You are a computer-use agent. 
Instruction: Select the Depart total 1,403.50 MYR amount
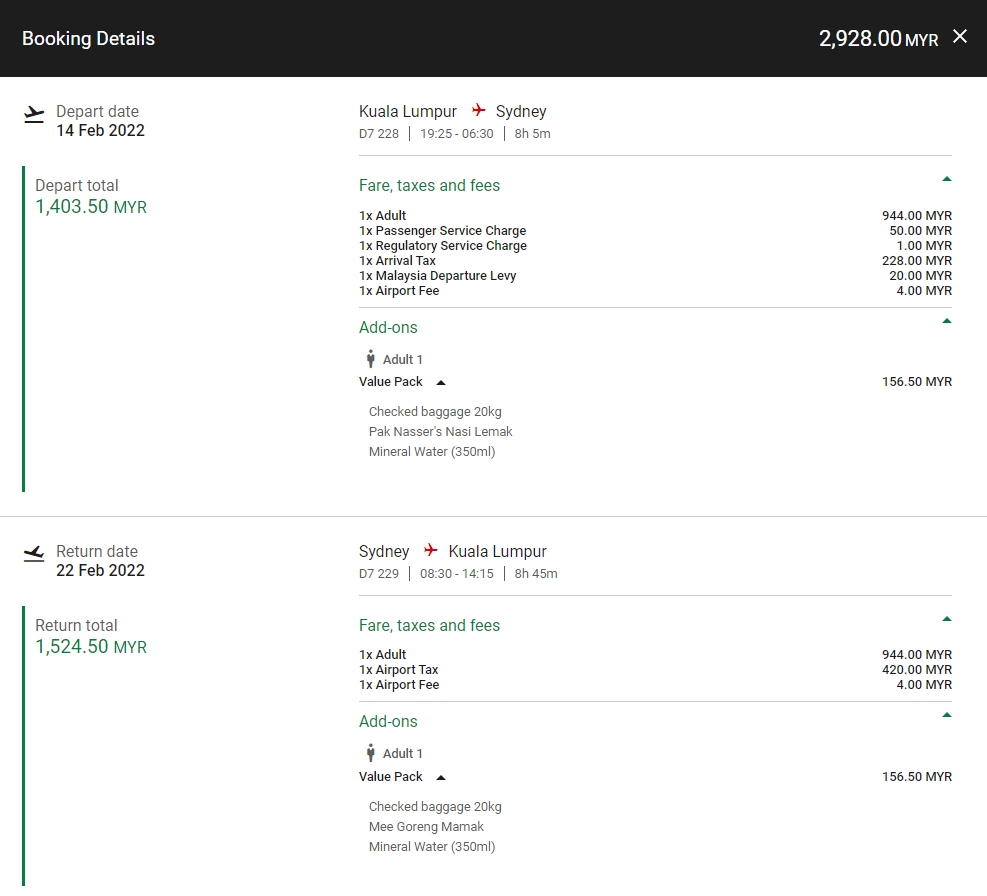[91, 207]
